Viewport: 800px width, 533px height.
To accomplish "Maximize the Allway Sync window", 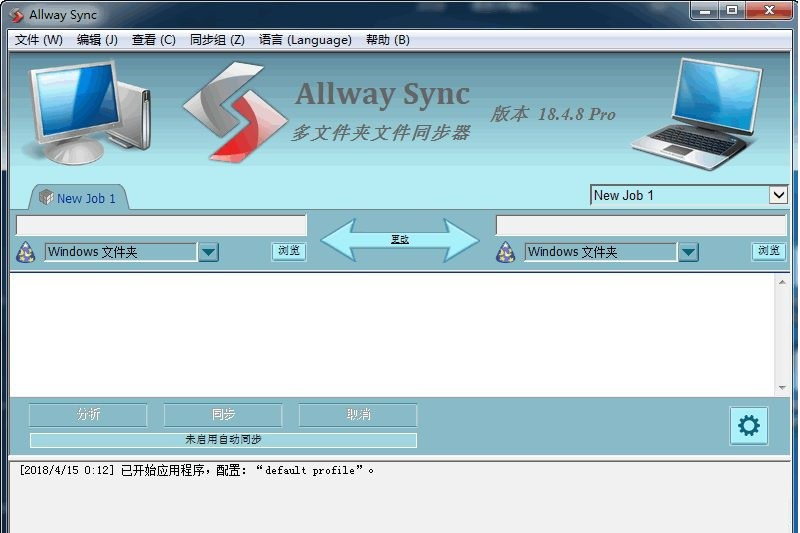I will (x=732, y=10).
